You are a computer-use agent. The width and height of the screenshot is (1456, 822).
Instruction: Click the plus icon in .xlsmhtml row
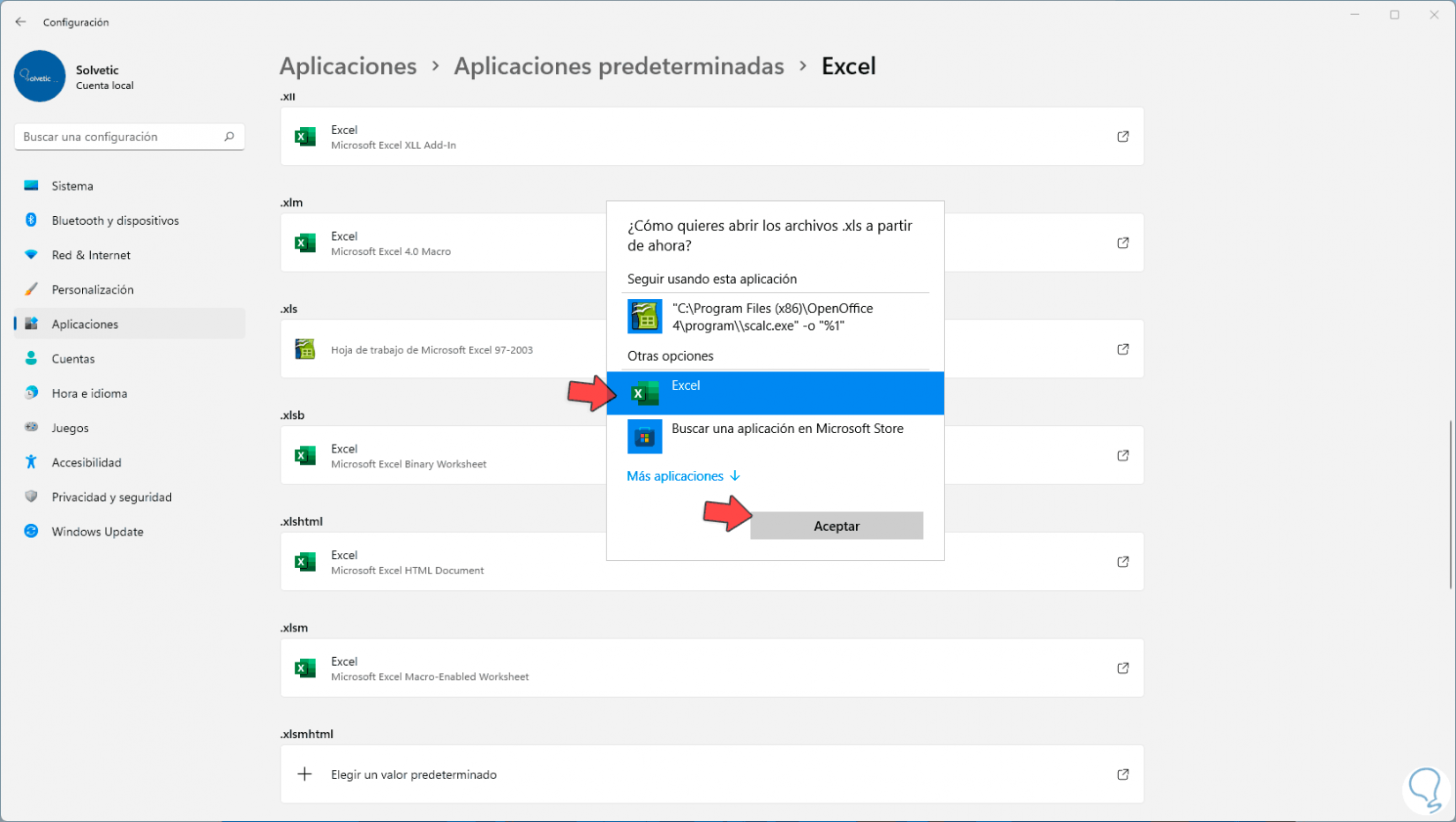[305, 774]
